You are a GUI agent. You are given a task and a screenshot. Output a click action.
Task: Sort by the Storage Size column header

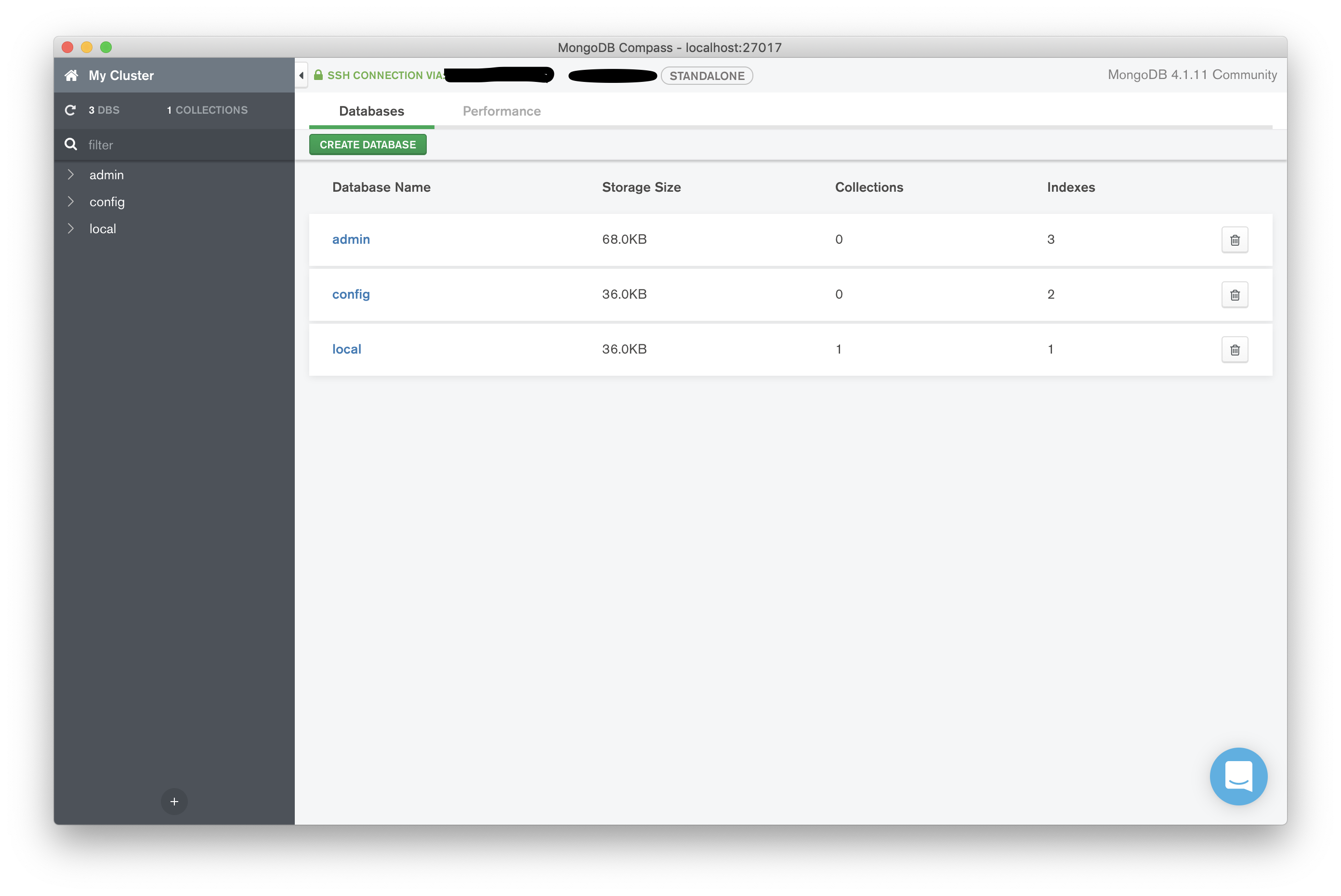[x=641, y=187]
